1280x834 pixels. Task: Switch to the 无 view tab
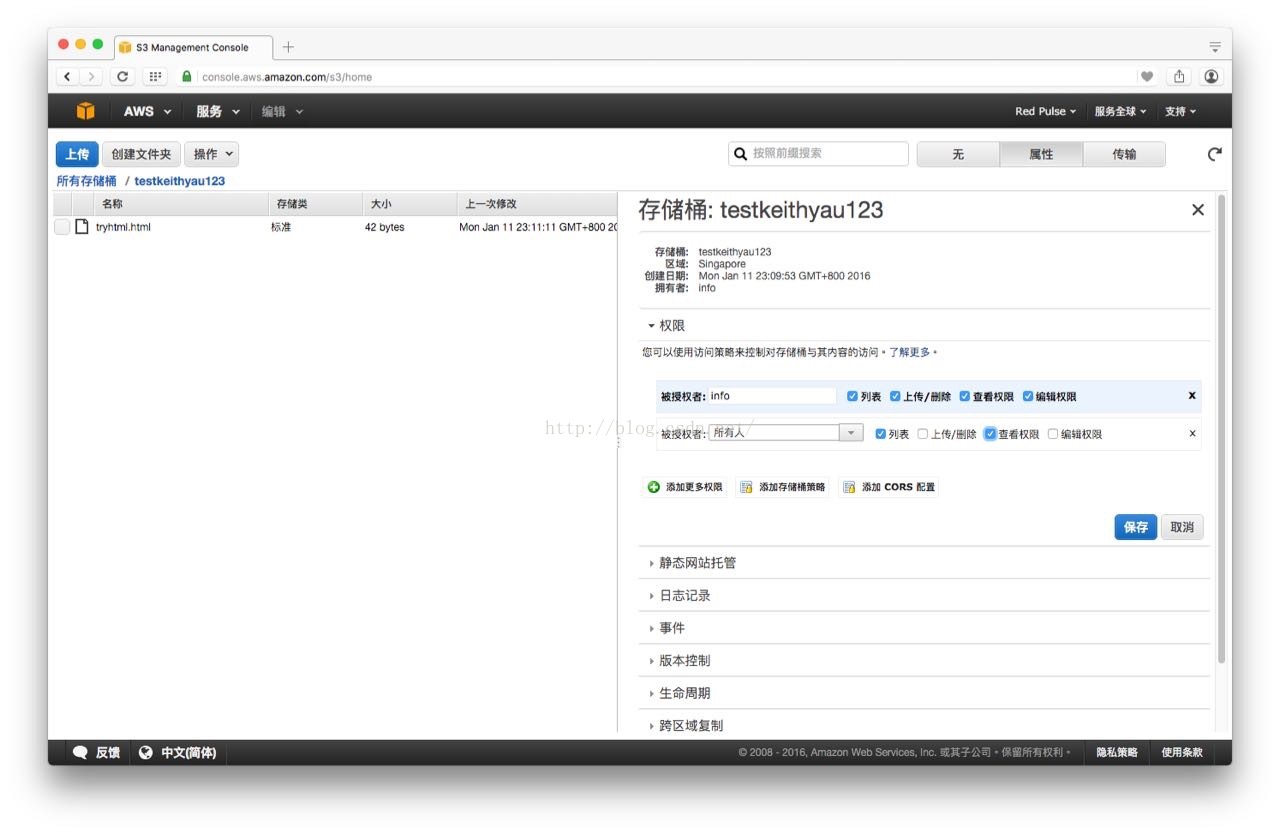tap(958, 154)
